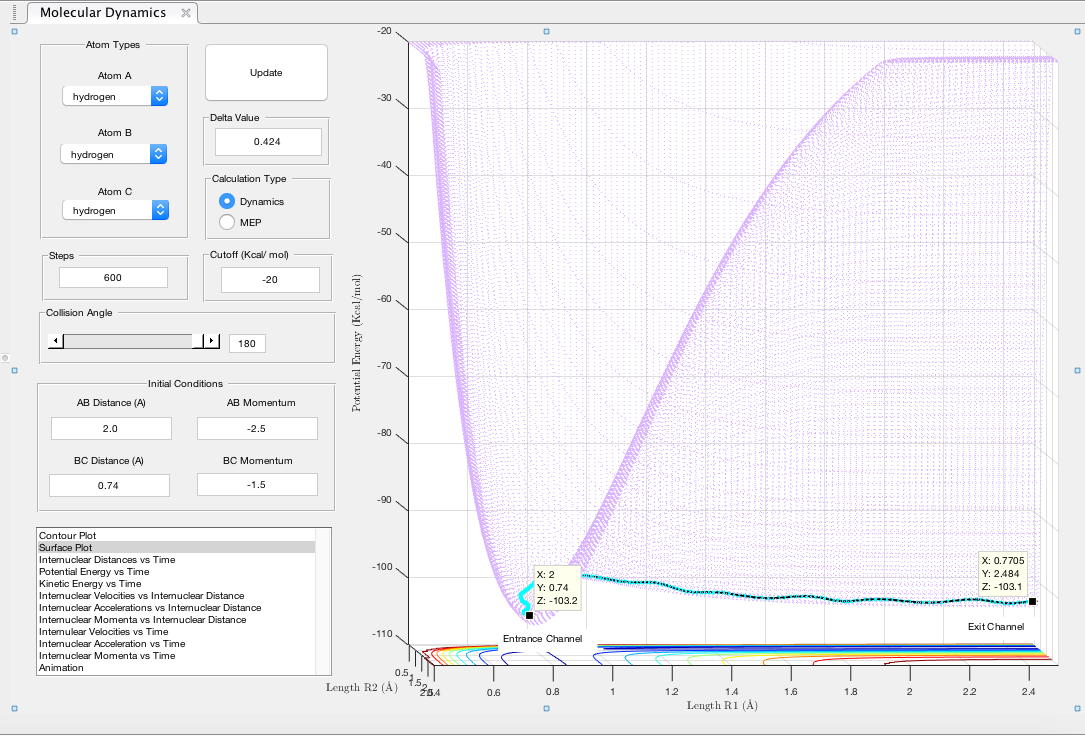The image size is (1085, 736).
Task: Select Internuclear Distances vs Time
Action: [176, 560]
